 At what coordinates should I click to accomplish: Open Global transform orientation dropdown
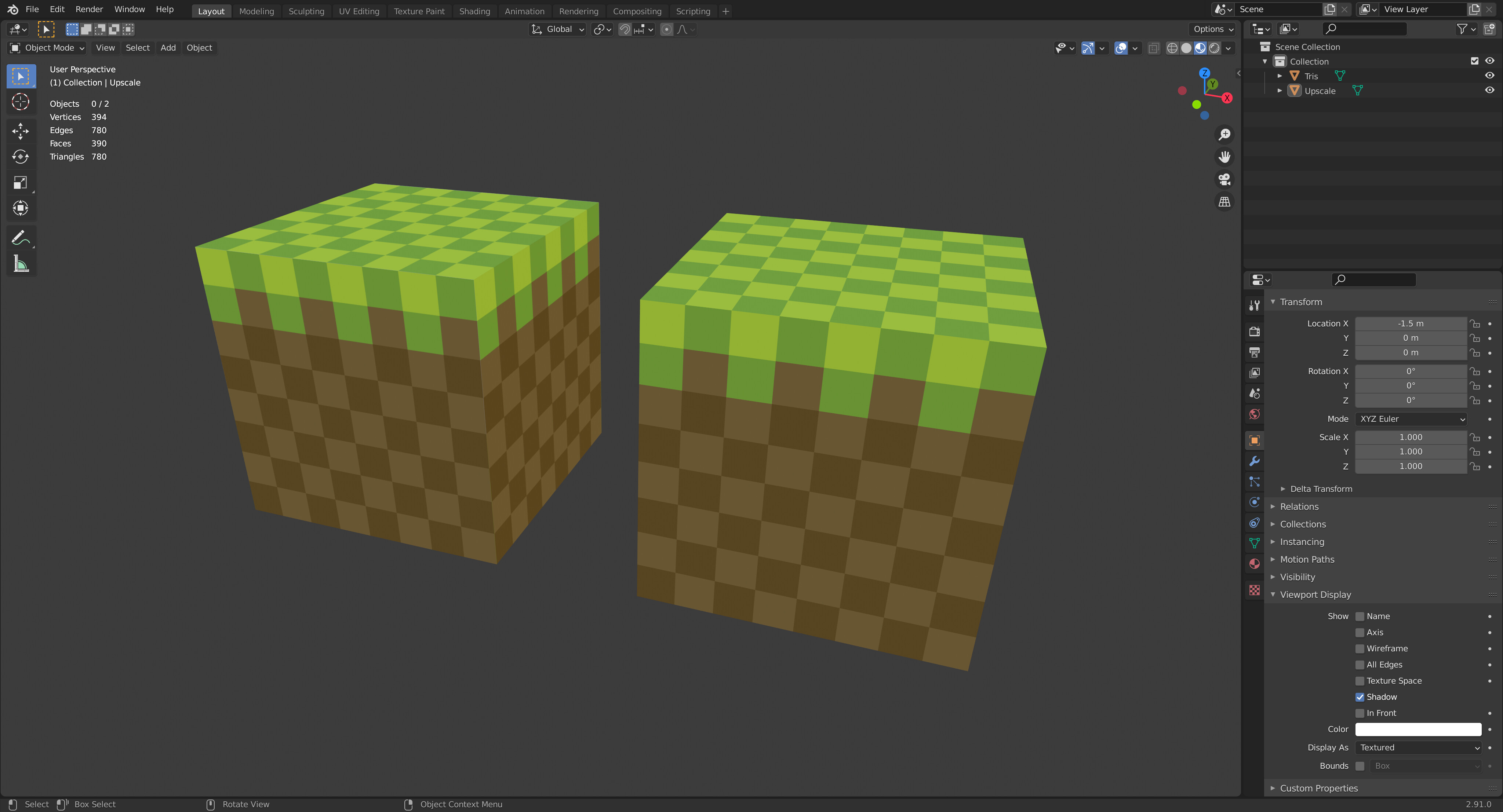tap(557, 29)
